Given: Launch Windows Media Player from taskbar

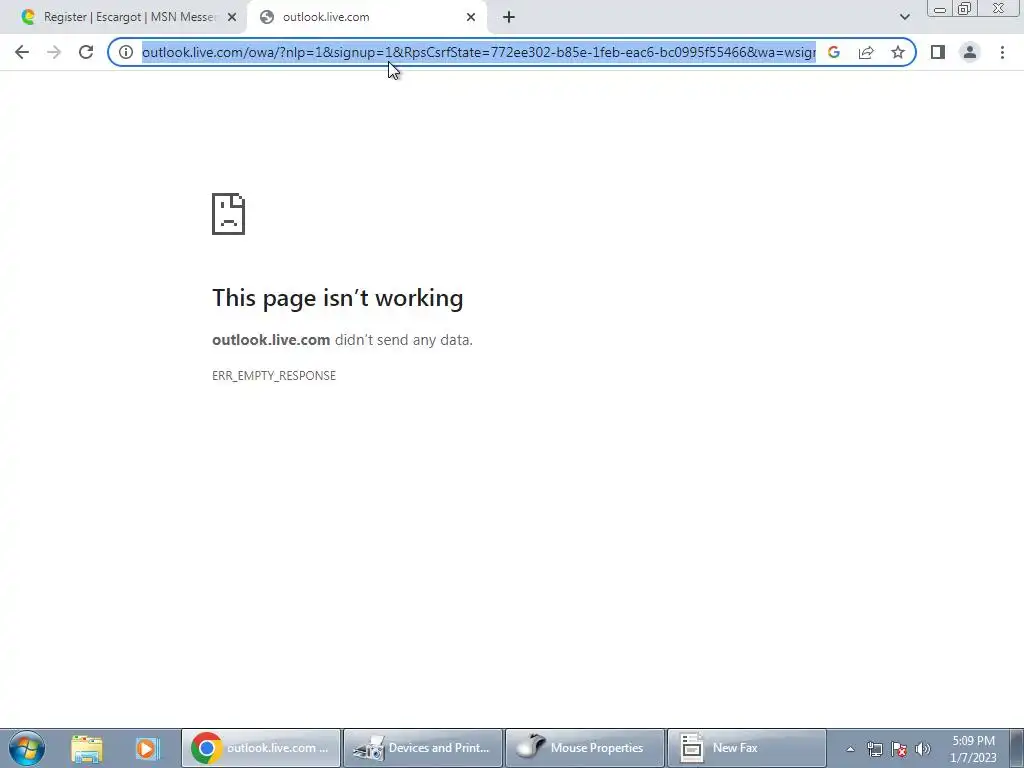Looking at the screenshot, I should [148, 748].
